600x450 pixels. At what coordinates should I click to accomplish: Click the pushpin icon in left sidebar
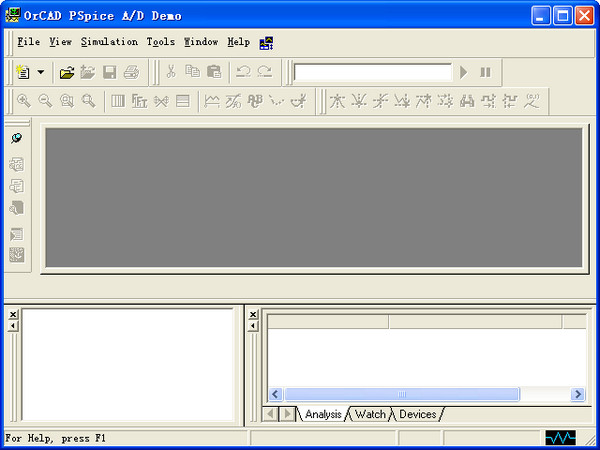pyautogui.click(x=17, y=138)
